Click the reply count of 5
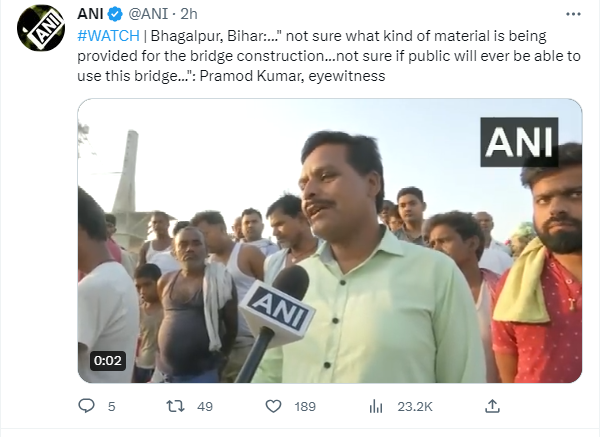The width and height of the screenshot is (607, 437). coord(111,407)
